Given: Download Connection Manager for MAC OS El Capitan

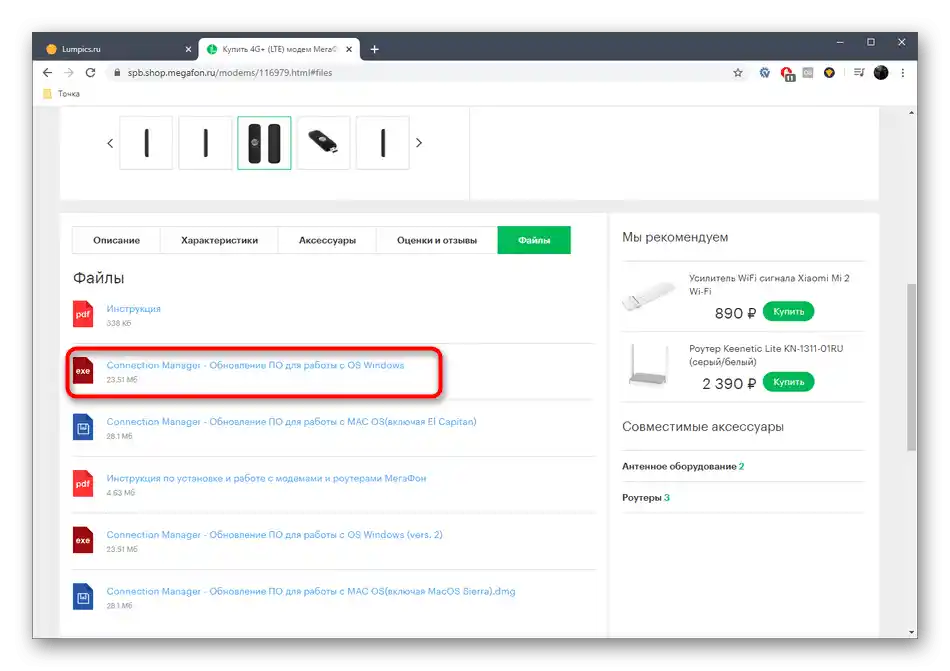Looking at the screenshot, I should (x=291, y=421).
